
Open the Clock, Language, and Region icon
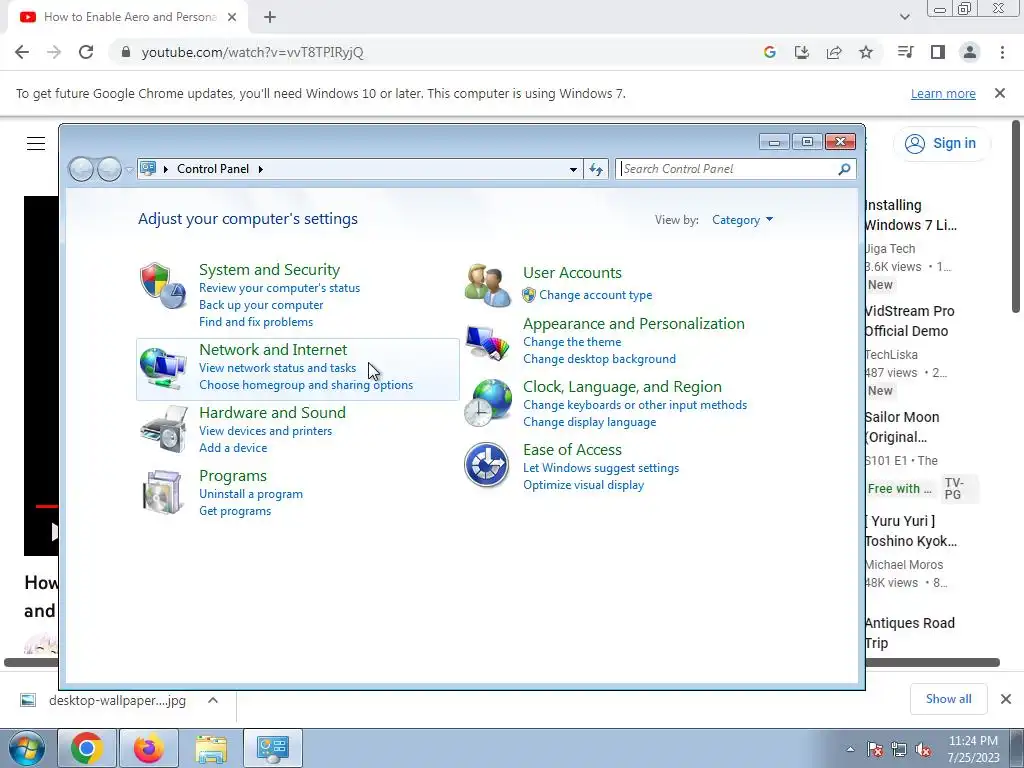pos(488,403)
